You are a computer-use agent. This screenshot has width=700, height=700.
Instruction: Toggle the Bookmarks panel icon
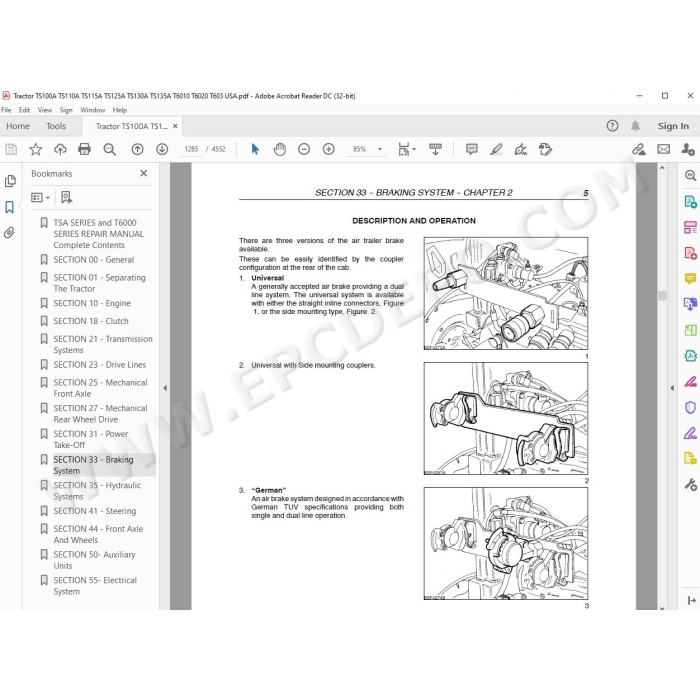click(x=10, y=207)
